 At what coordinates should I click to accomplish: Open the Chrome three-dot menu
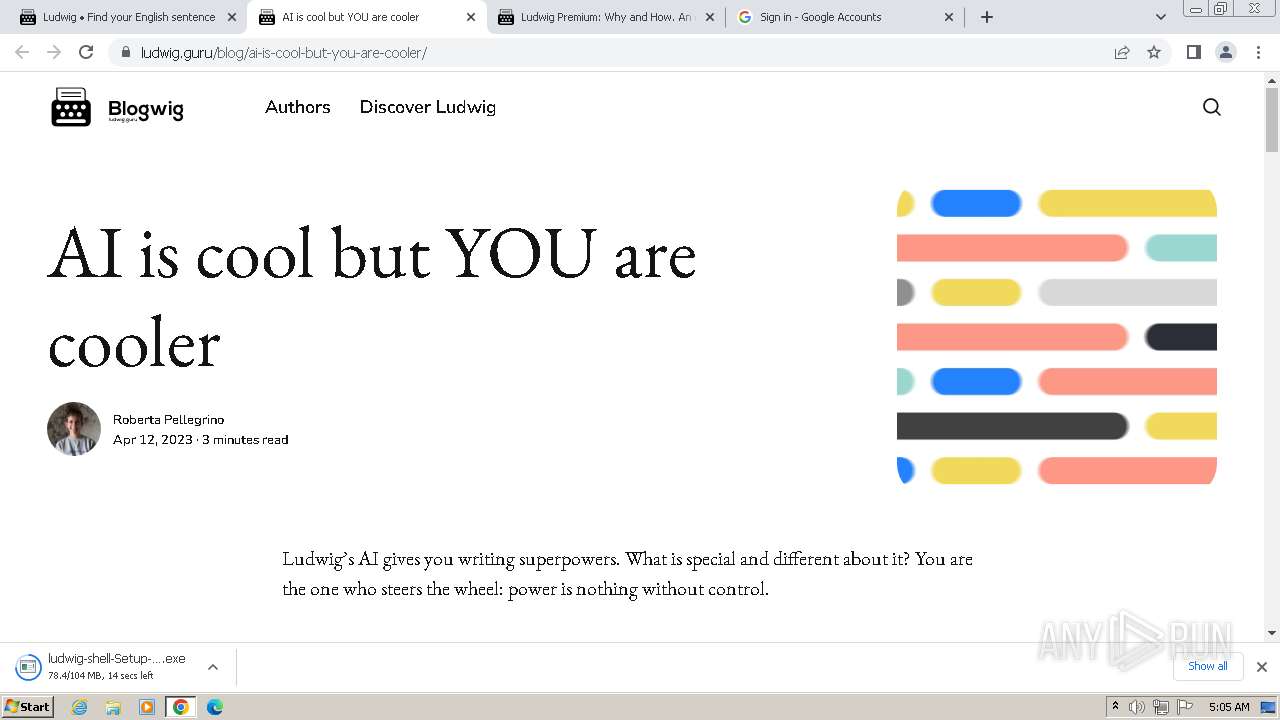[1258, 52]
